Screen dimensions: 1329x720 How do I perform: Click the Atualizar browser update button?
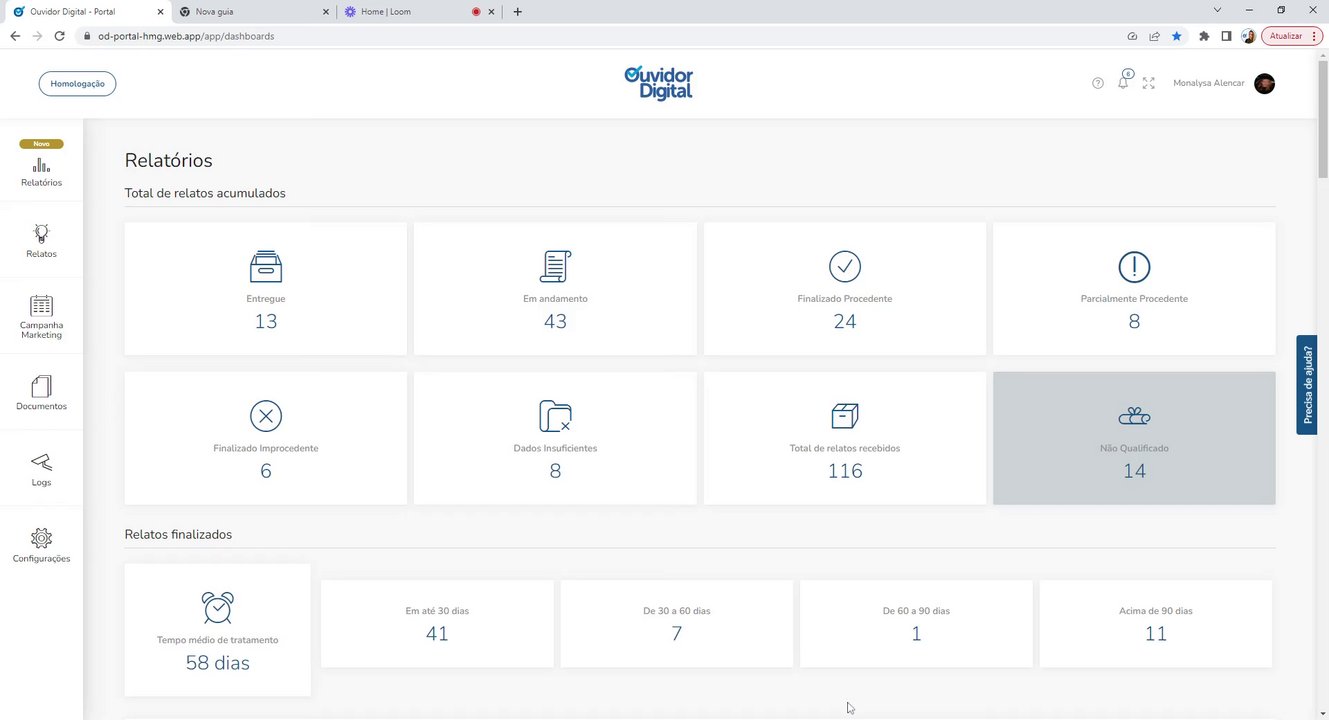tap(1292, 36)
